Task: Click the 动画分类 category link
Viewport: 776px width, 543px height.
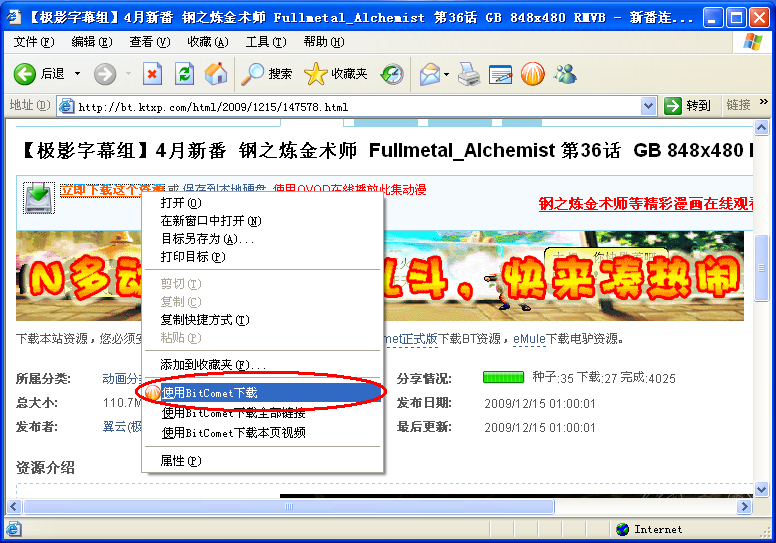Action: (x=122, y=379)
